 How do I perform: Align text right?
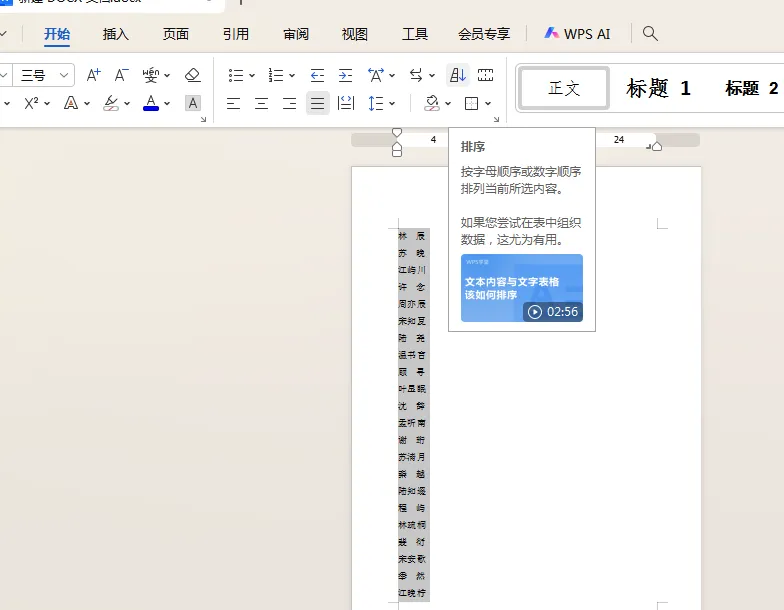(x=289, y=104)
